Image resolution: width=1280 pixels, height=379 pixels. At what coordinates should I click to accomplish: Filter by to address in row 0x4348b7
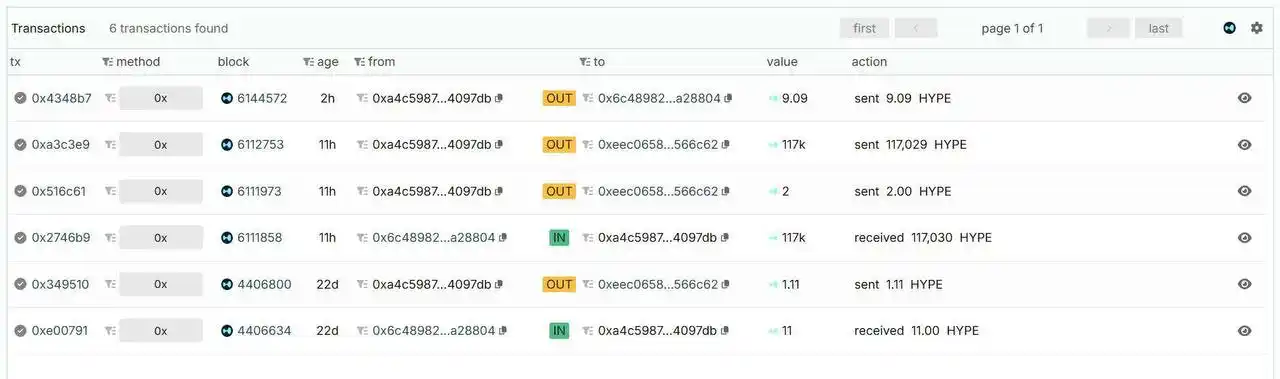pos(588,98)
